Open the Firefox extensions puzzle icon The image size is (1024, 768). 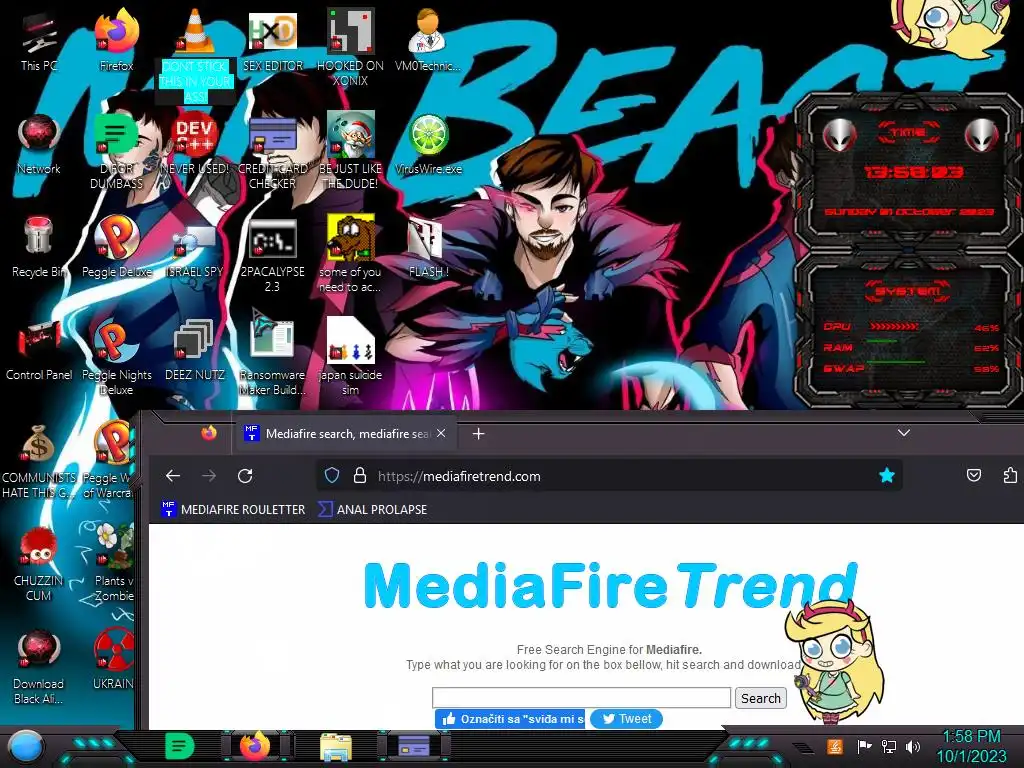click(x=1010, y=475)
